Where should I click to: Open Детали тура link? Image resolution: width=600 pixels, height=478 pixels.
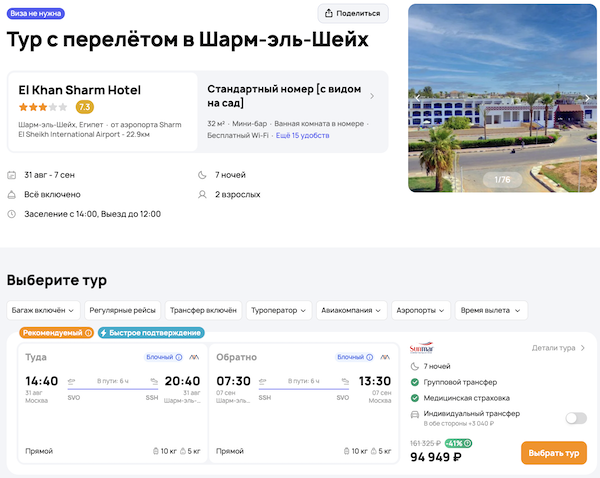pos(558,348)
